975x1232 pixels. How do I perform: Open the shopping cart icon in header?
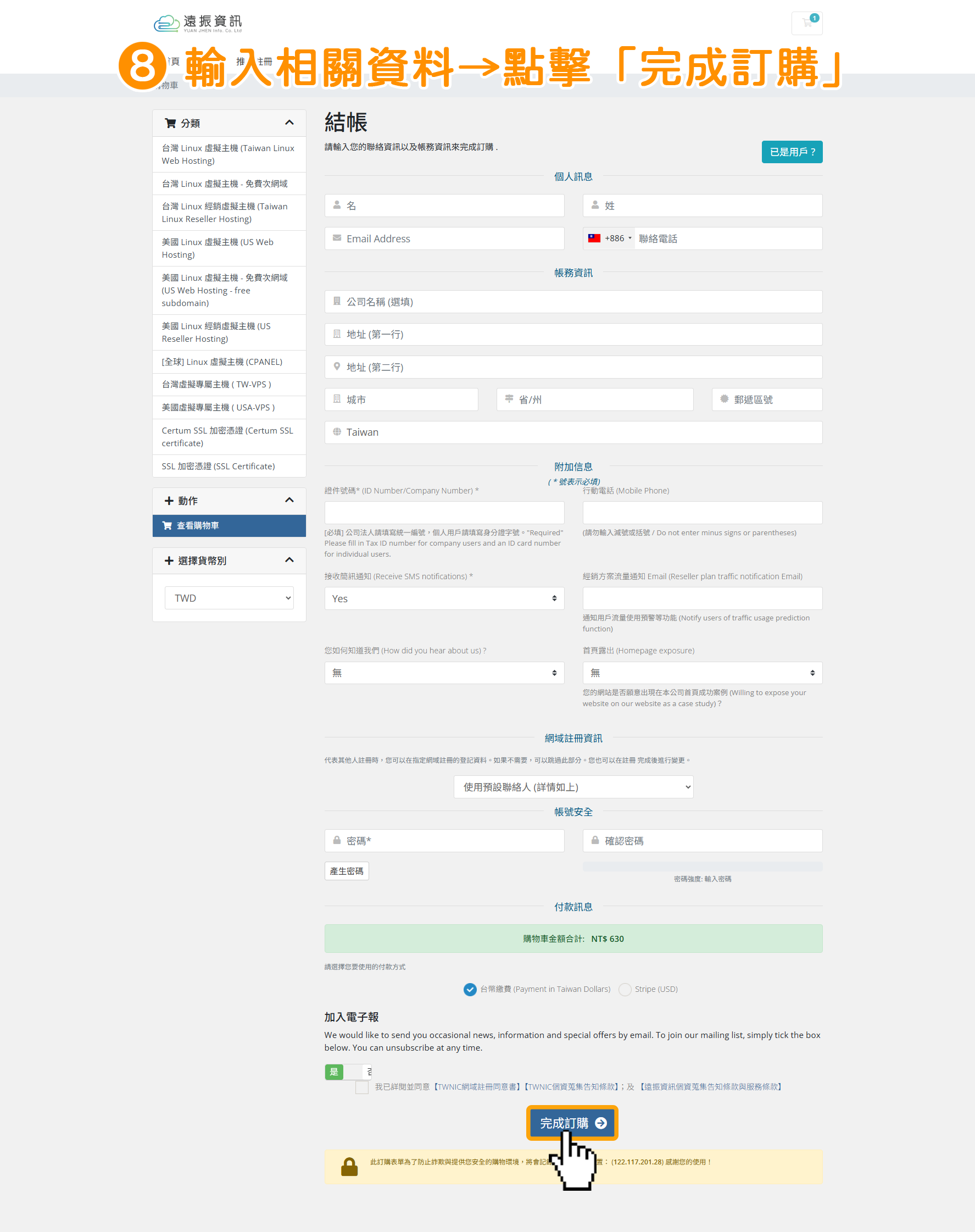point(806,23)
